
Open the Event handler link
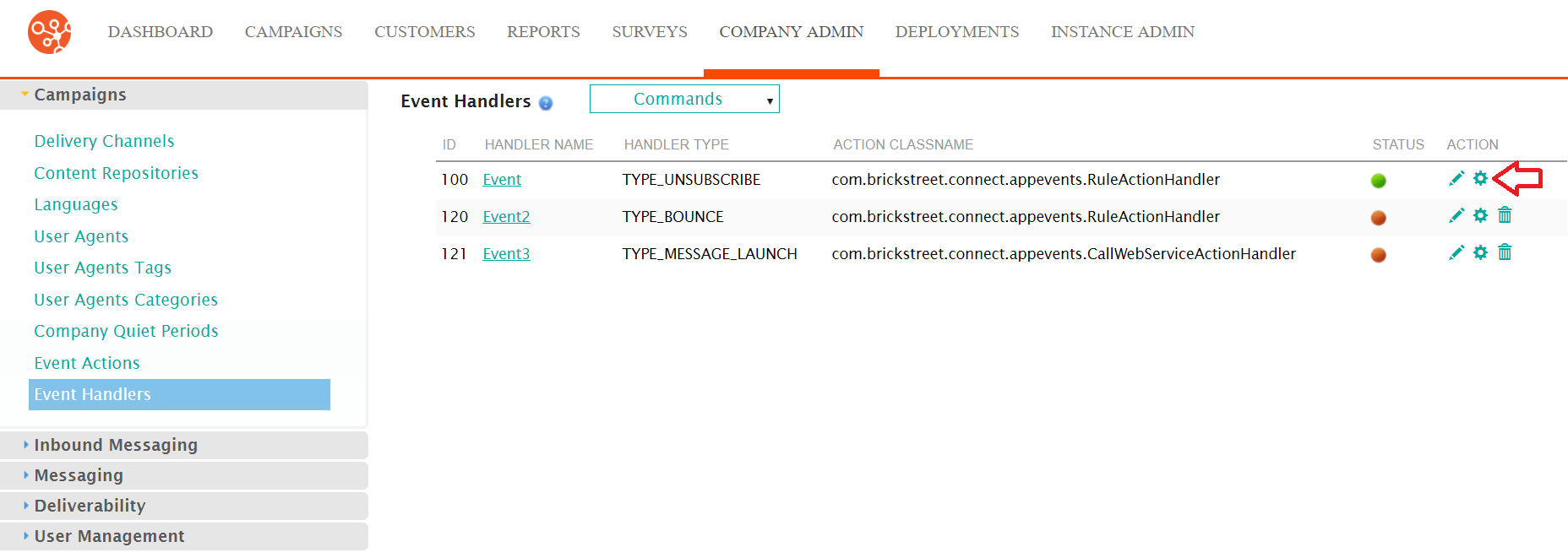click(x=502, y=180)
